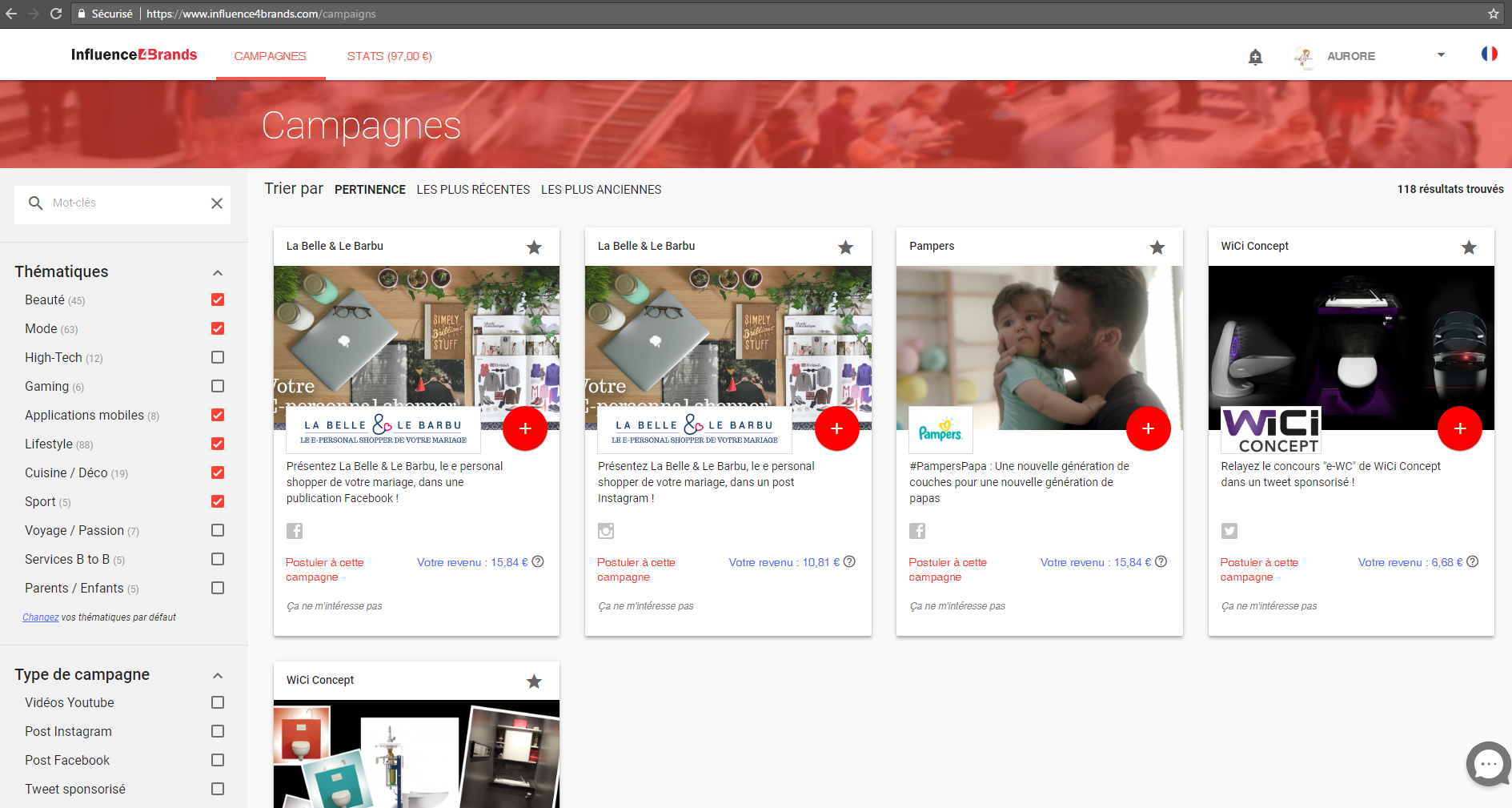Check Parents / Enfants theme

(x=218, y=588)
